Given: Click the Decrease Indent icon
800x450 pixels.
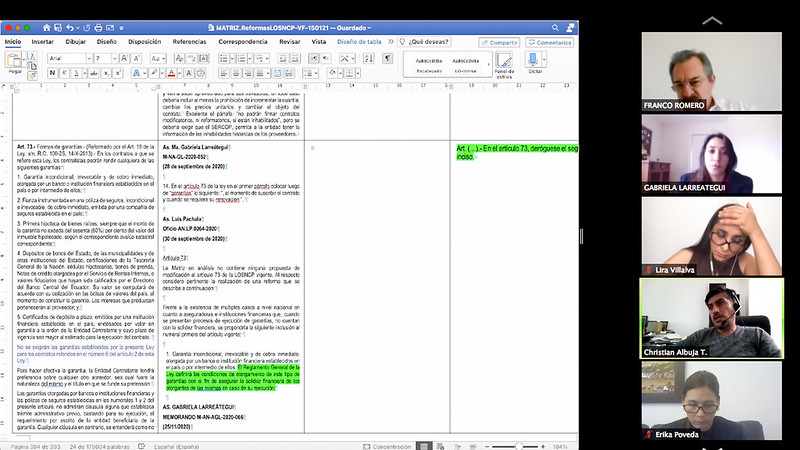Looking at the screenshot, I should click(283, 59).
